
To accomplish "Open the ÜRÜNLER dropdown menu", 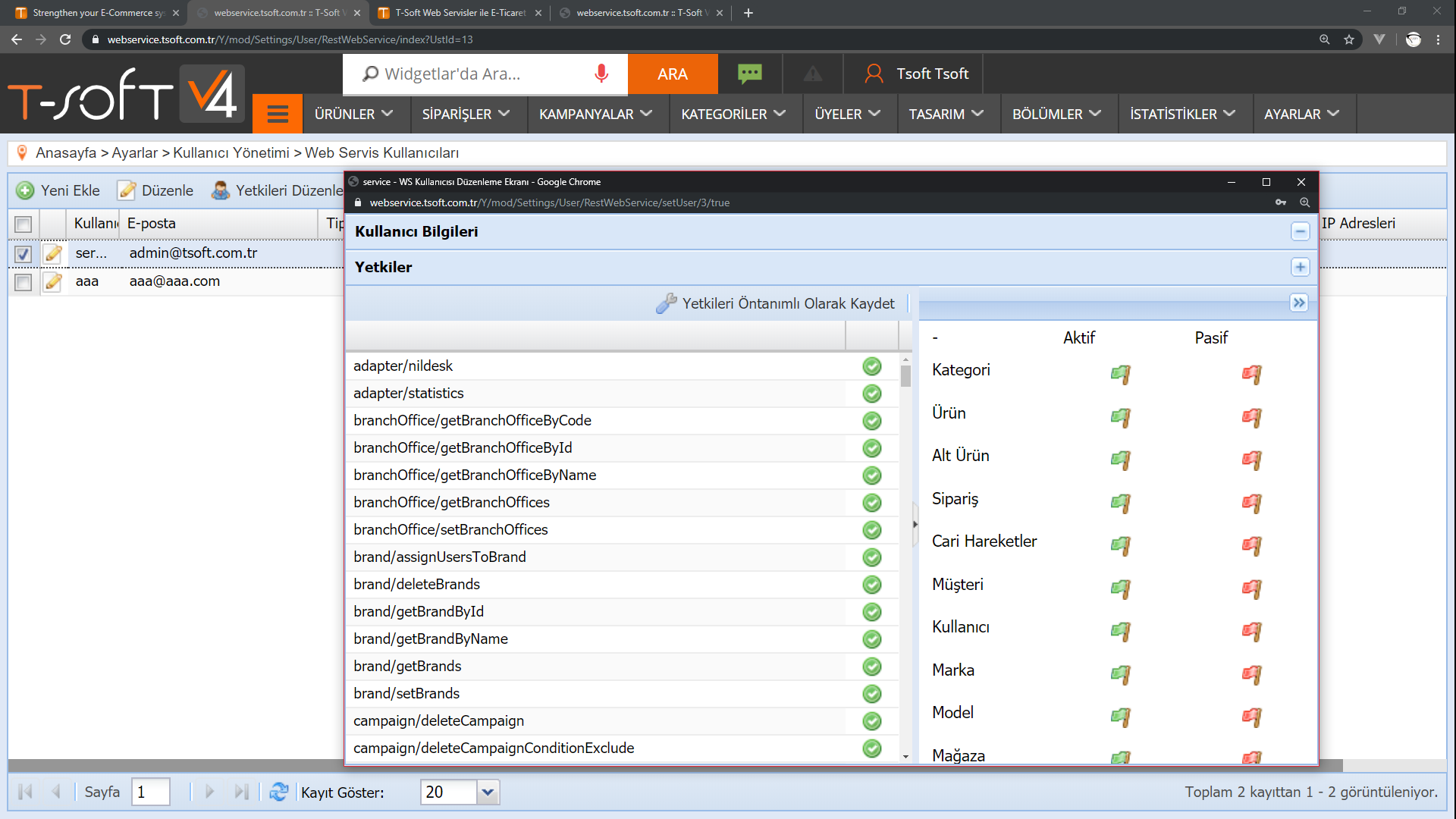I will [x=353, y=114].
